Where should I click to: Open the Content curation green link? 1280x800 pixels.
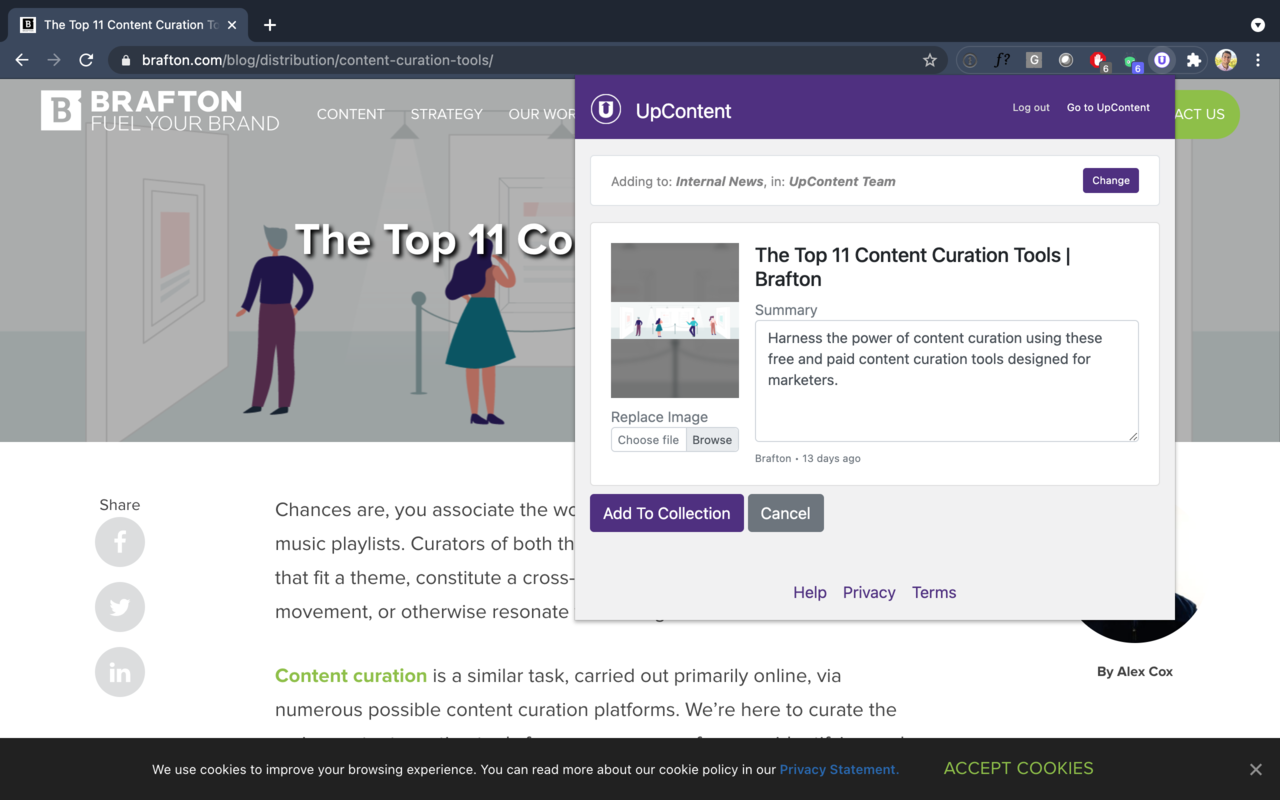[351, 676]
